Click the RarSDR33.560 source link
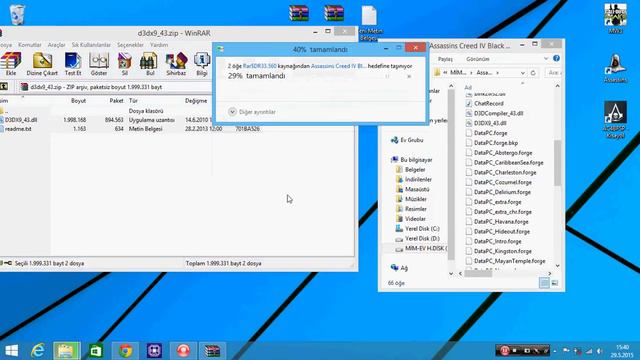The width and height of the screenshot is (640, 360). 260,66
